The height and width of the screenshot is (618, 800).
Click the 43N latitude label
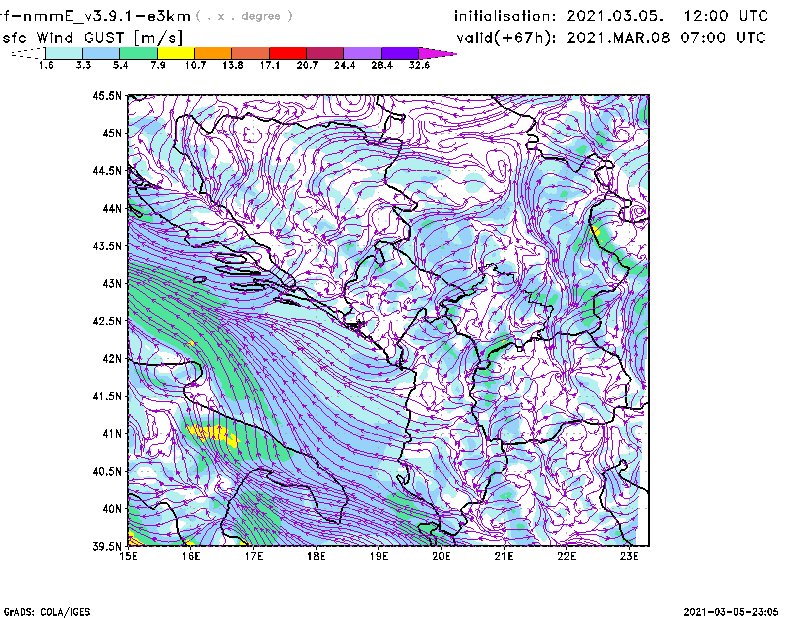coord(112,283)
